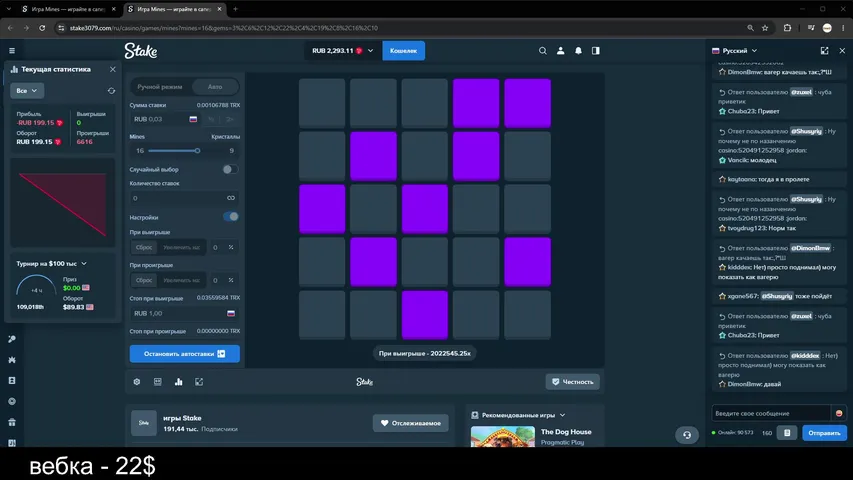This screenshot has width=853, height=480.
Task: Click the Честность button
Action: click(572, 382)
